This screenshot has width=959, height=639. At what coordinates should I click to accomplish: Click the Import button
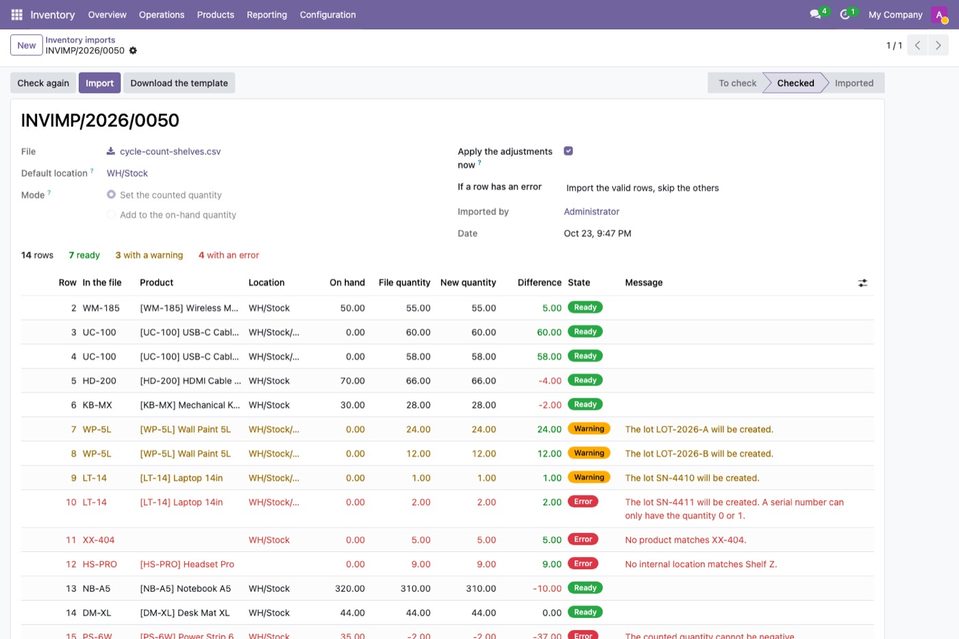100,83
